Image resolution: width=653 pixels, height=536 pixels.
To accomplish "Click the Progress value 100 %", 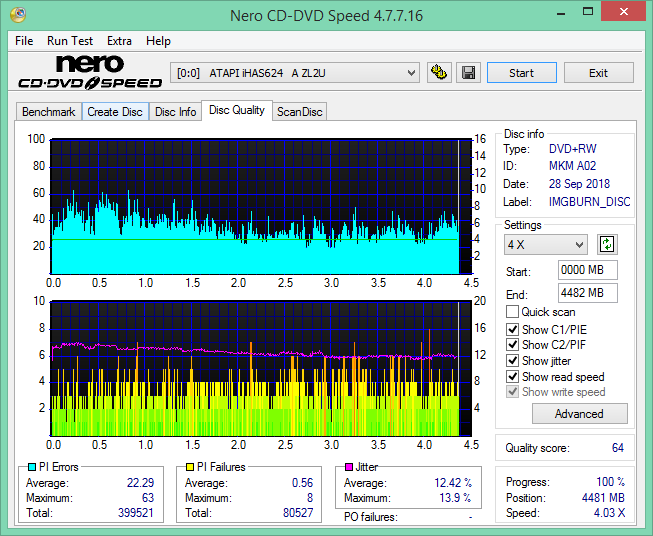I will coord(611,481).
